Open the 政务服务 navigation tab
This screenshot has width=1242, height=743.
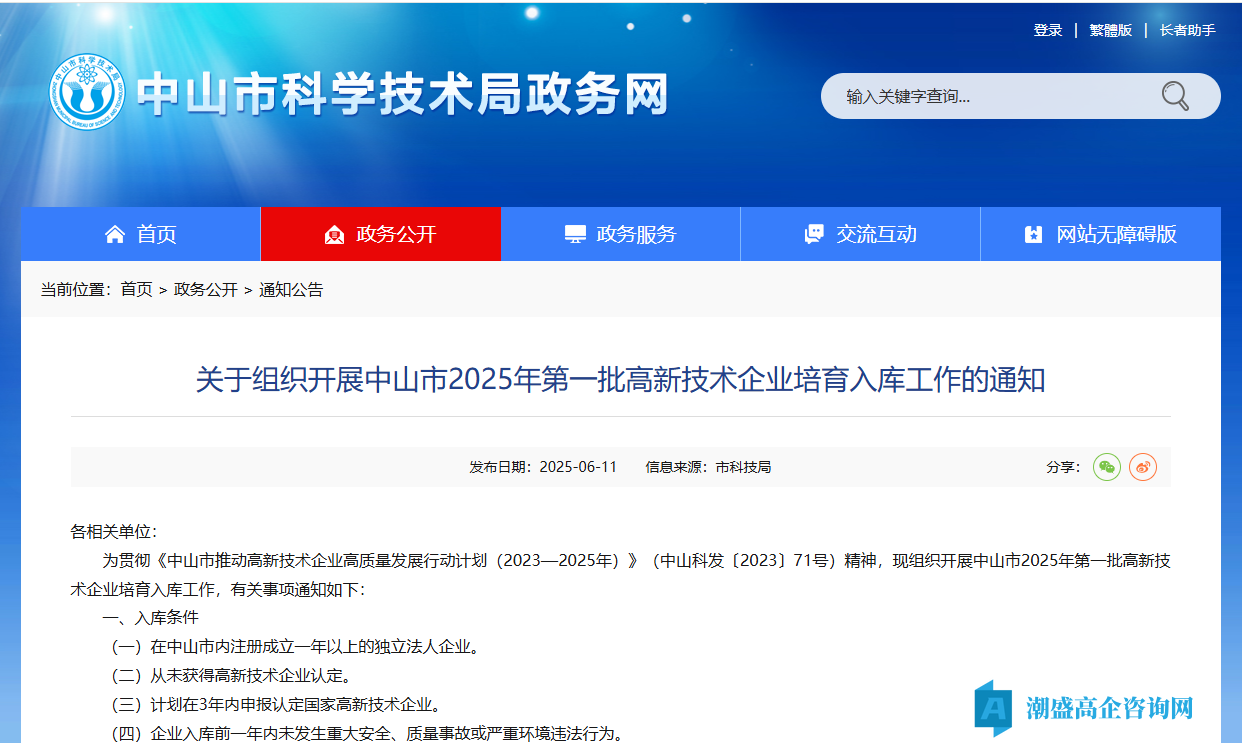click(621, 234)
